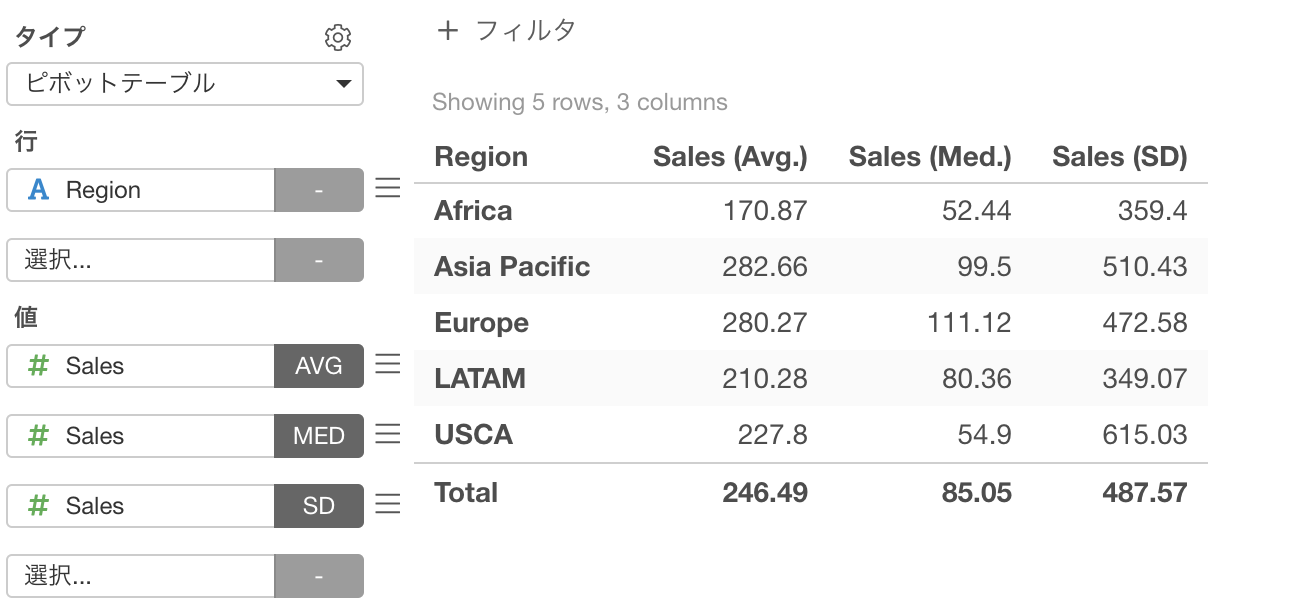Viewport: 1292px width, 612px height.
Task: Click the text type icon on Region
Action: click(x=38, y=190)
